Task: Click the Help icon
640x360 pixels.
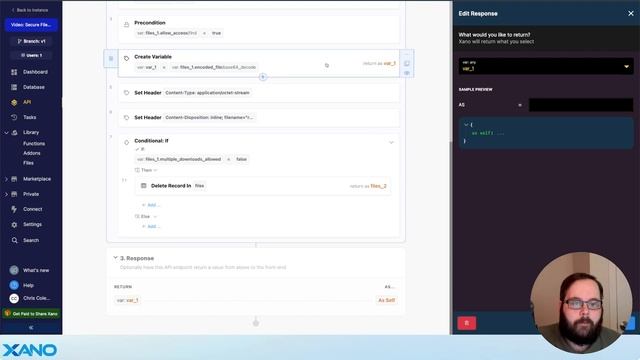Action: [x=14, y=285]
